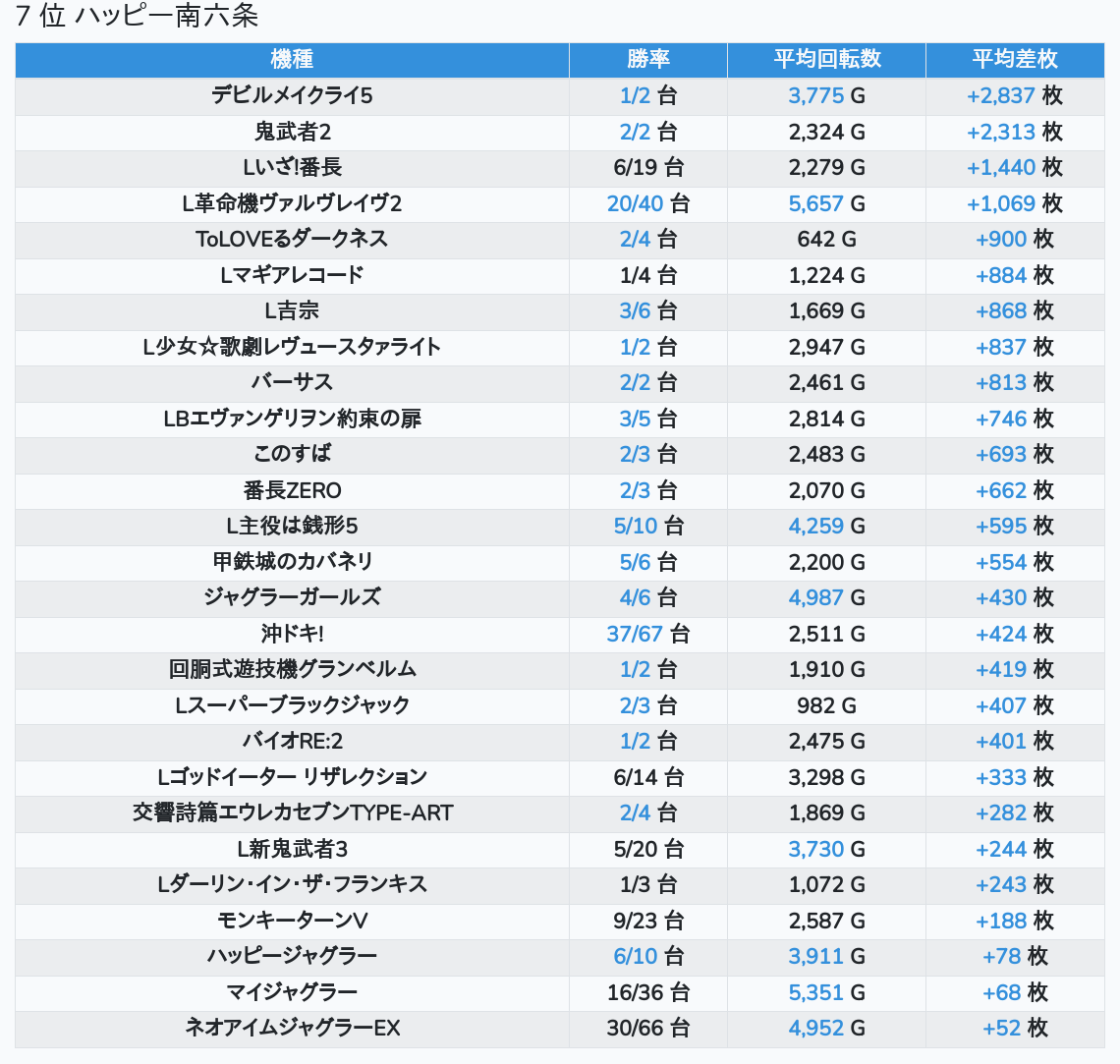This screenshot has height=1064, width=1120.
Task: Click the 642 G average spins cell
Action: coord(826,239)
